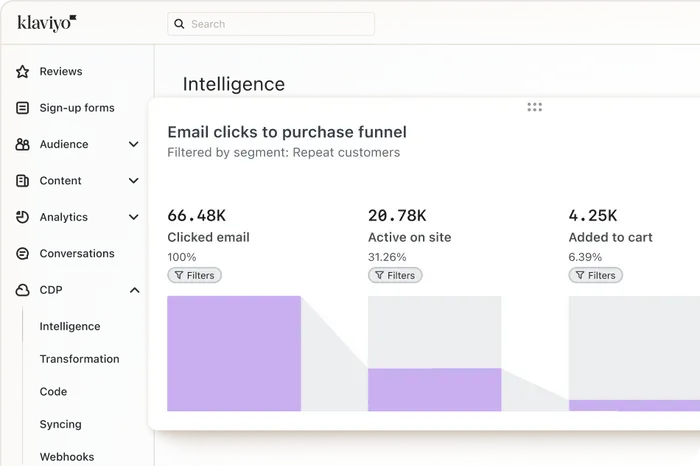Open the Intelligence submenu item

point(70,326)
